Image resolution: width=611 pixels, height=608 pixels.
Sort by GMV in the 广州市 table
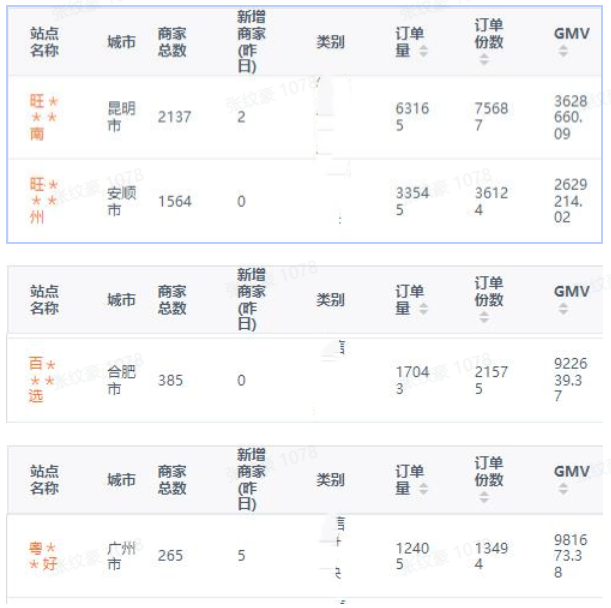tap(564, 488)
